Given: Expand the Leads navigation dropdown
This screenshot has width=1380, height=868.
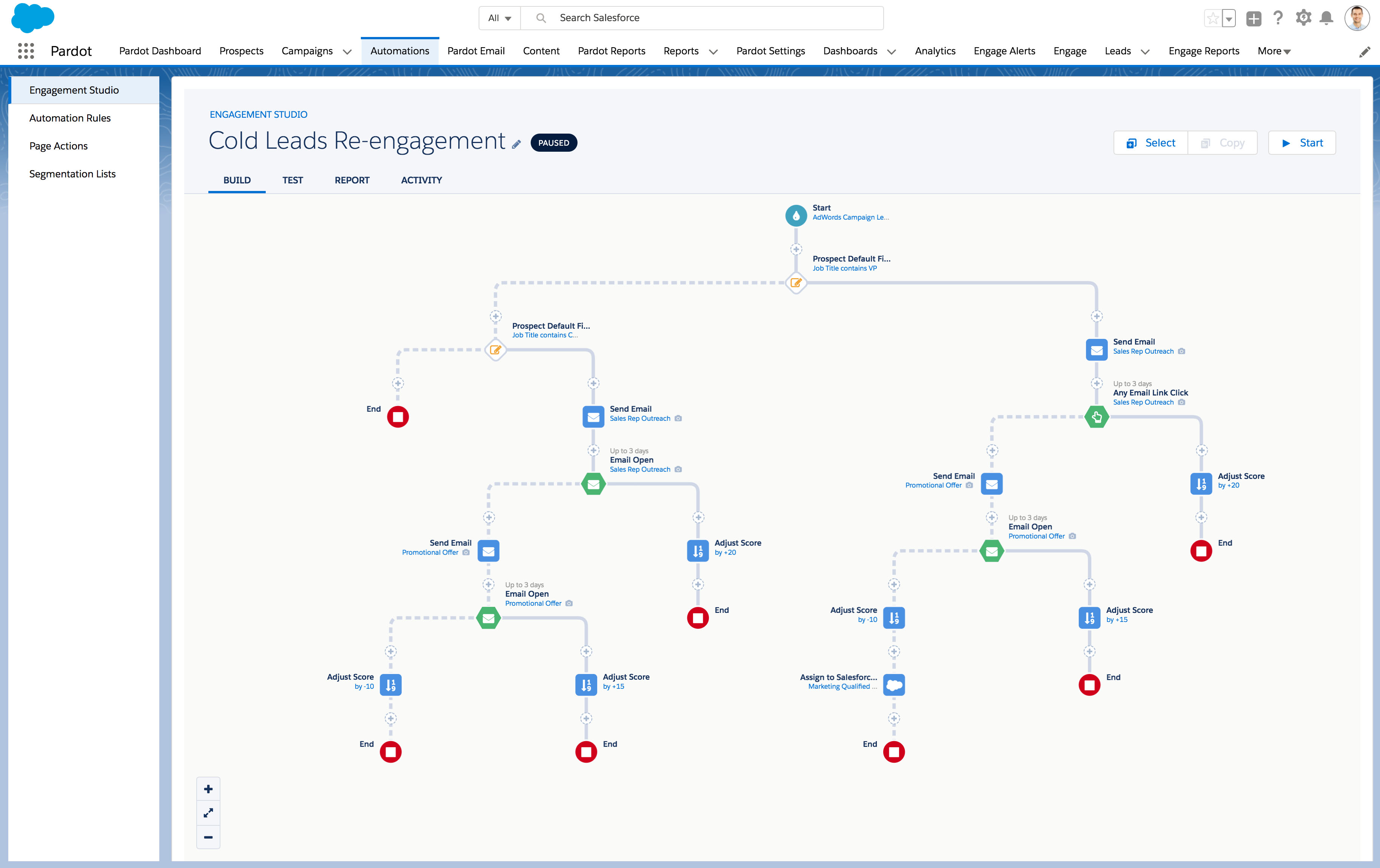Looking at the screenshot, I should [1143, 51].
